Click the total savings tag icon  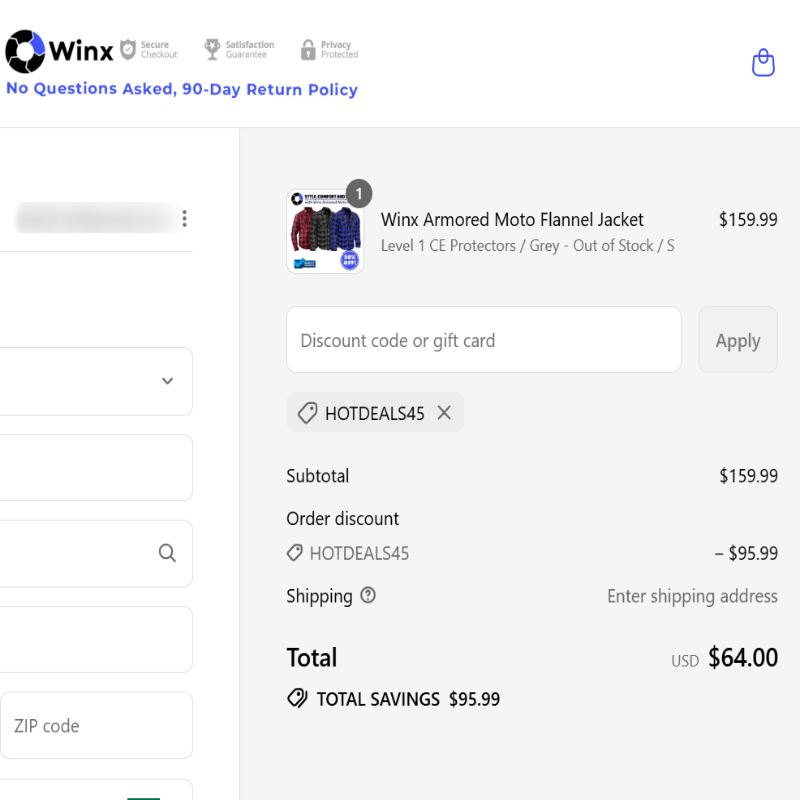point(297,698)
